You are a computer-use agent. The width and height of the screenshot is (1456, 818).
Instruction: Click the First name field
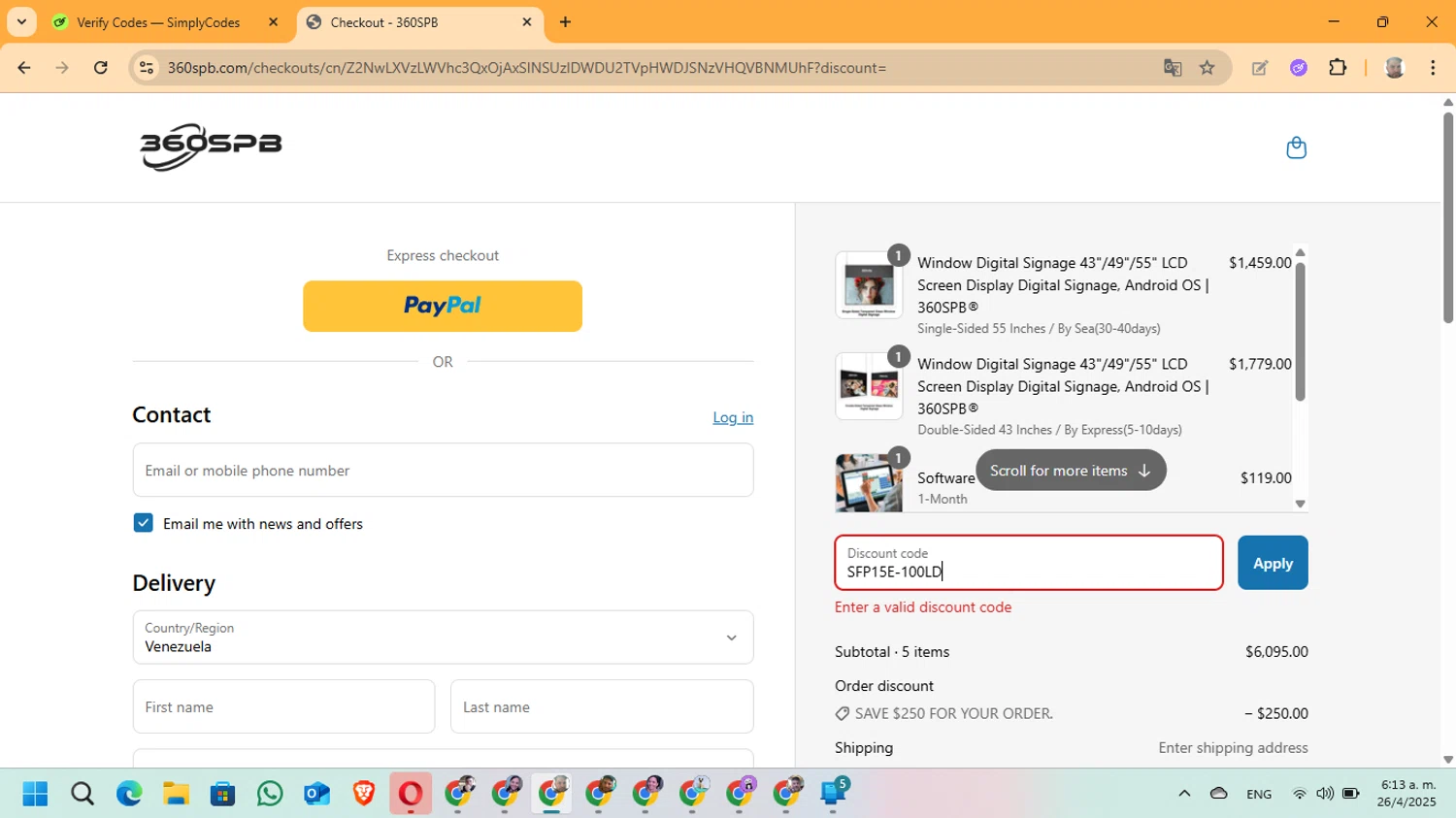[x=283, y=706]
